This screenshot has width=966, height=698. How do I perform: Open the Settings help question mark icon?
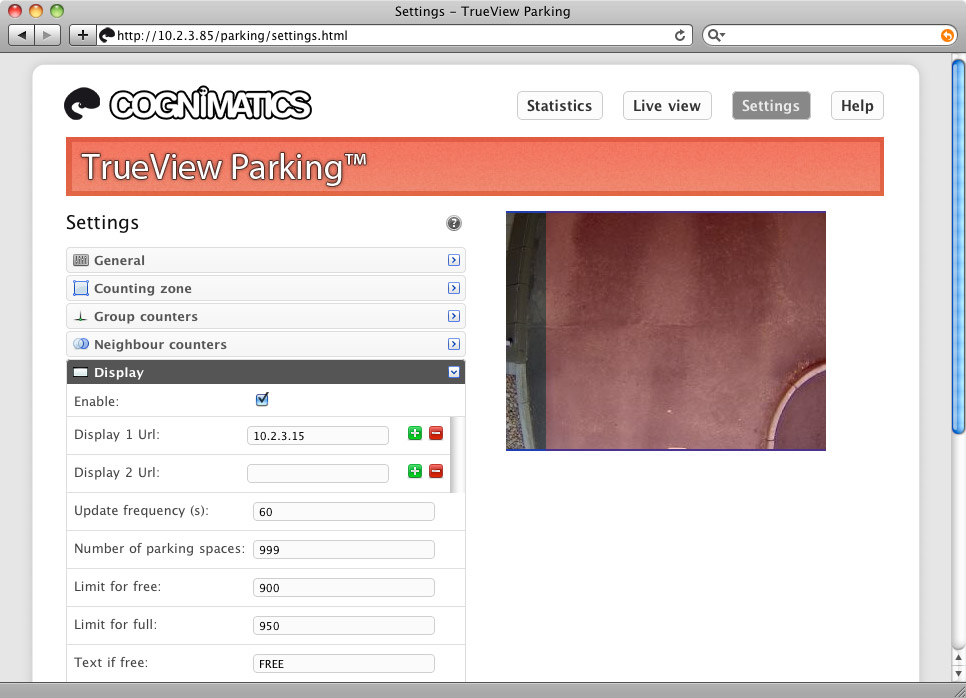click(x=453, y=223)
